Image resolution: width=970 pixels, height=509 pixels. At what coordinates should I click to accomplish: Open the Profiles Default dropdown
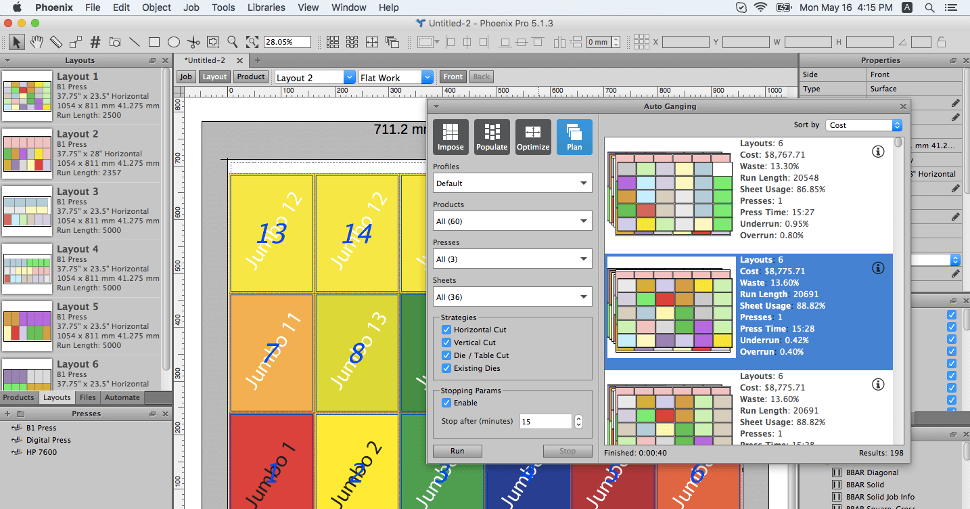pos(512,183)
